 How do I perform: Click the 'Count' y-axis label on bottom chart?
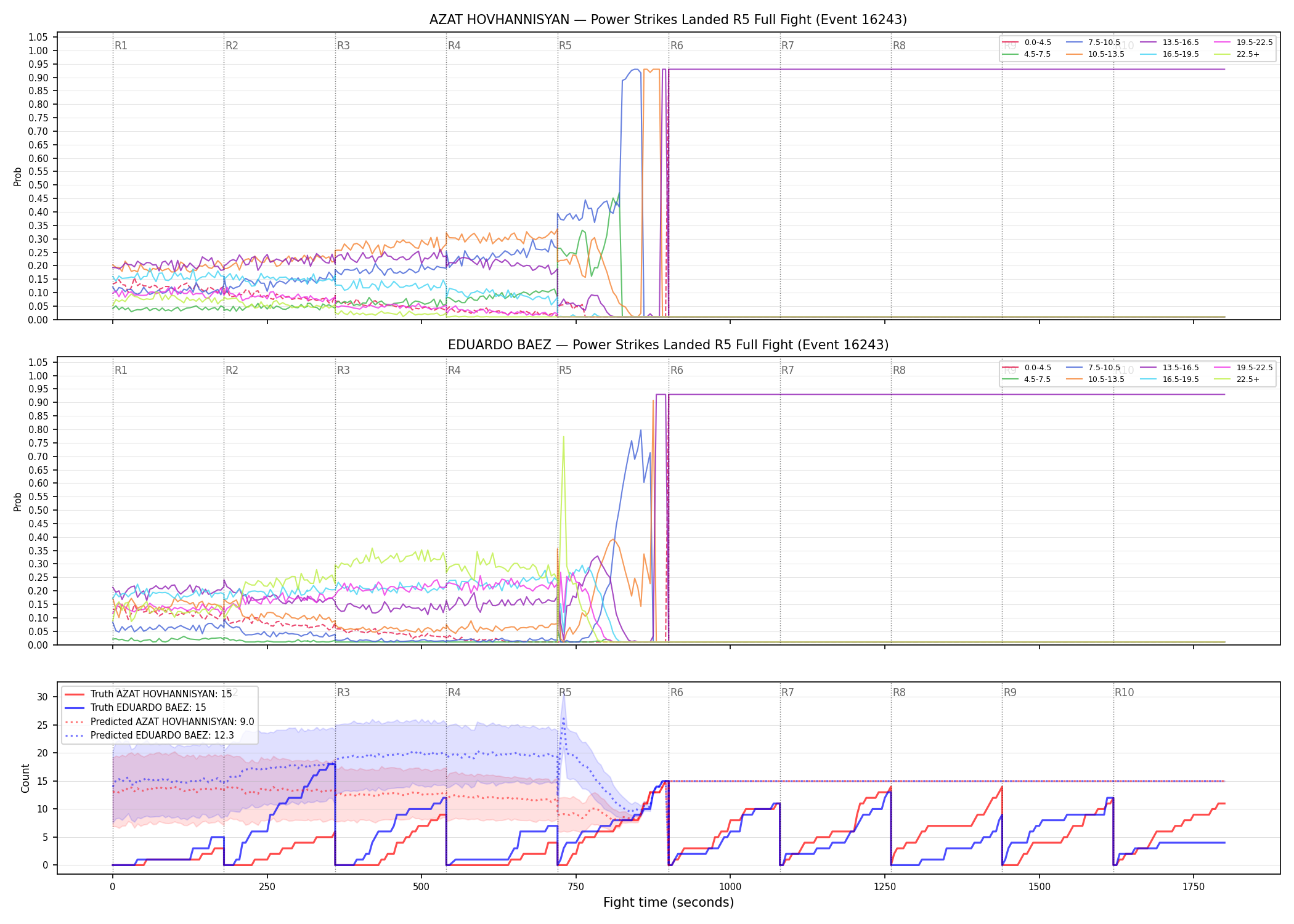tap(25, 778)
